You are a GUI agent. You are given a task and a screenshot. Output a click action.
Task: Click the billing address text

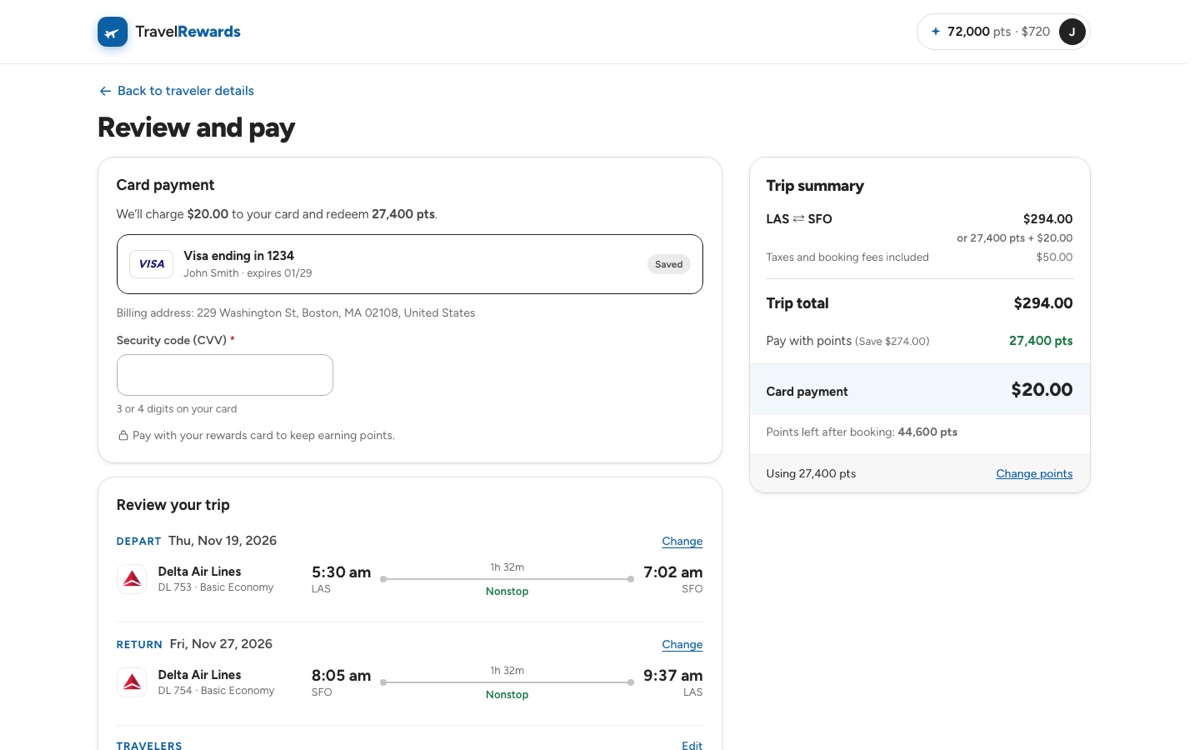pyautogui.click(x=296, y=313)
